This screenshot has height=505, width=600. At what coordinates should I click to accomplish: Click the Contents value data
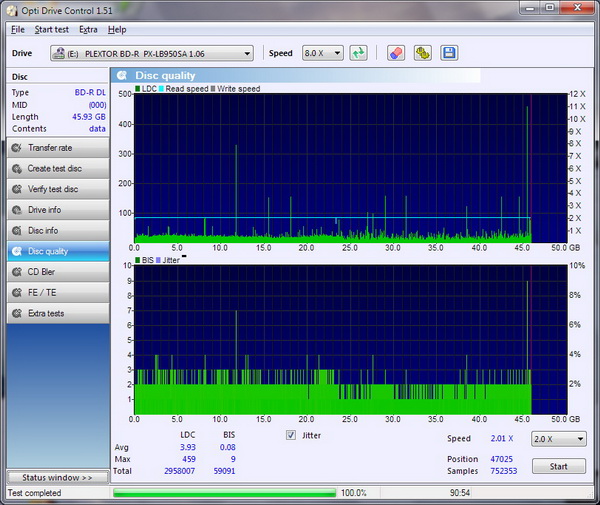pos(97,129)
